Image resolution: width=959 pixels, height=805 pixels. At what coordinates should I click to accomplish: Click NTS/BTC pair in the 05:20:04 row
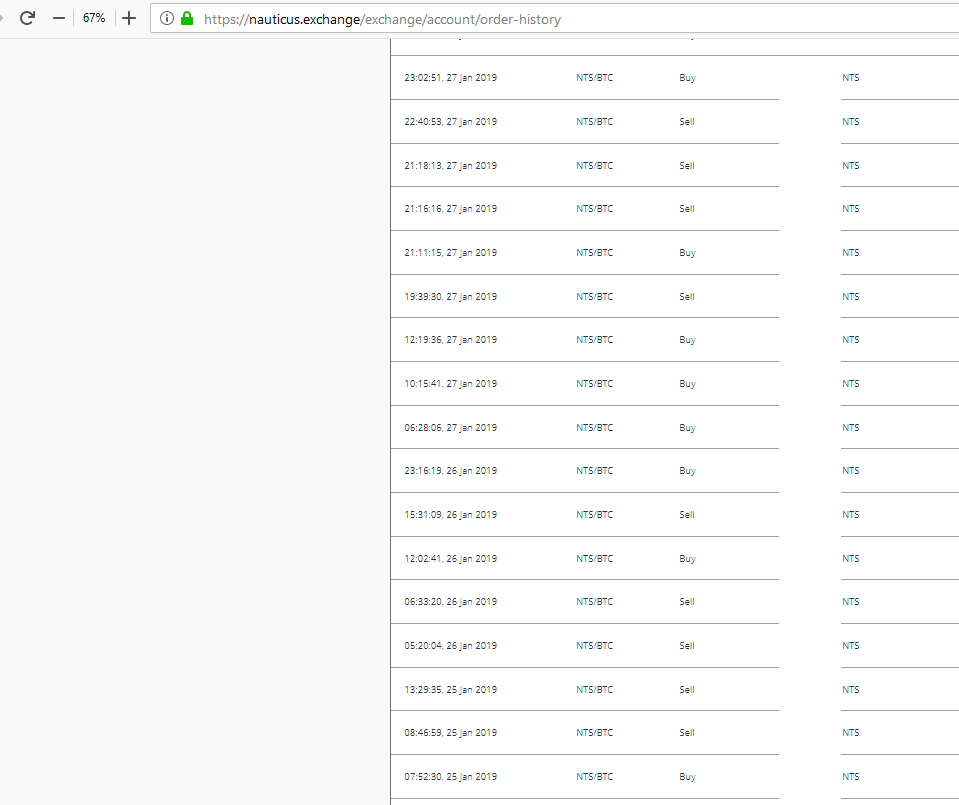[x=594, y=645]
